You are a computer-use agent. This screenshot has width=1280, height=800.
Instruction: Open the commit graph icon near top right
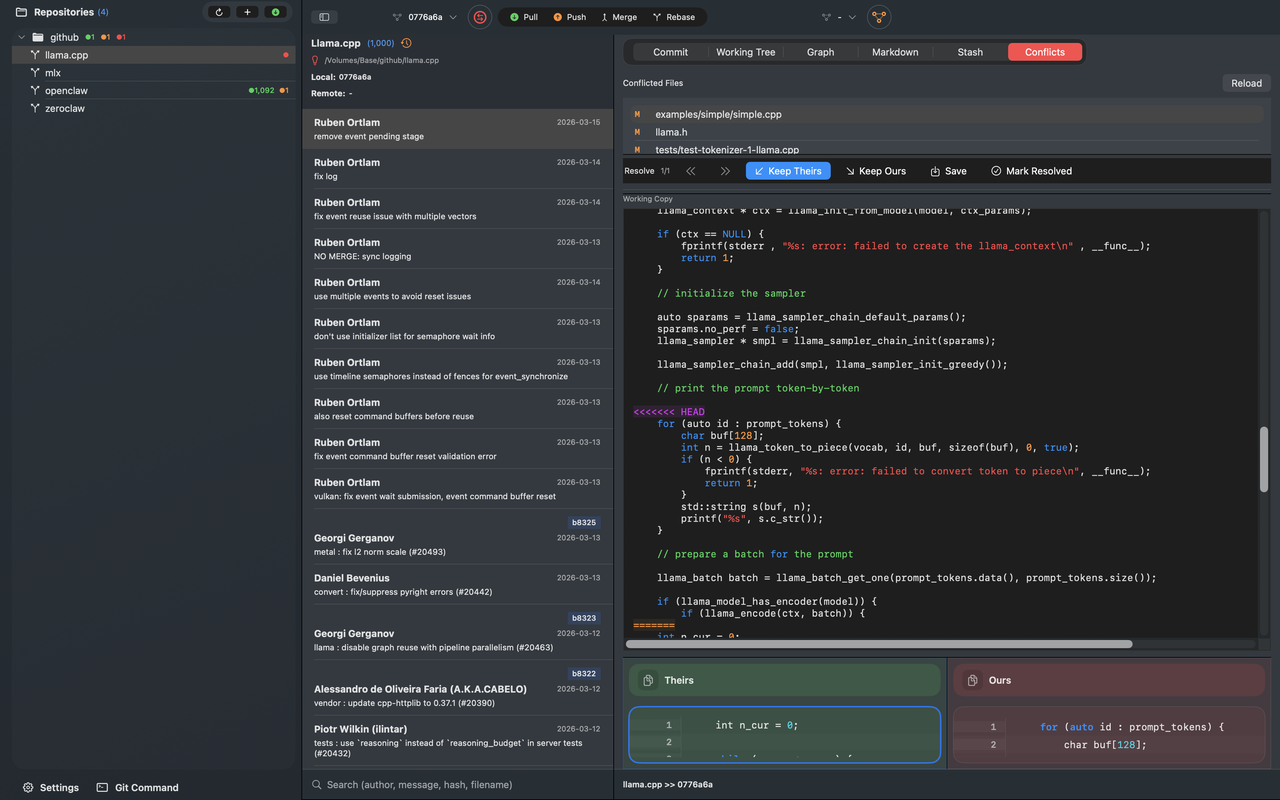point(878,17)
